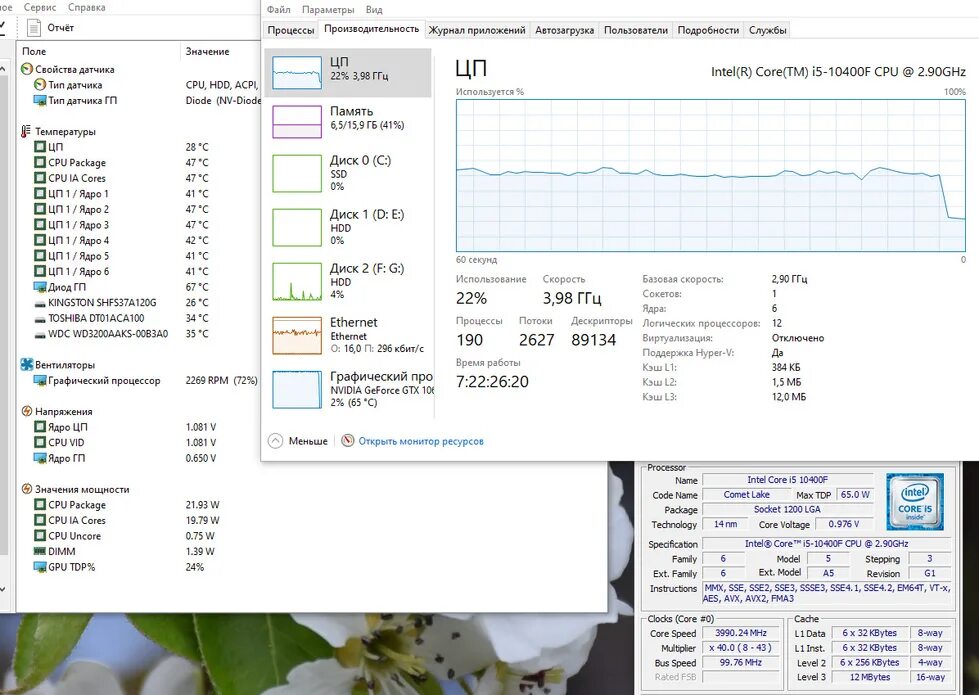Open the Сервис menu in AIDA64
979x695 pixels.
(40, 7)
